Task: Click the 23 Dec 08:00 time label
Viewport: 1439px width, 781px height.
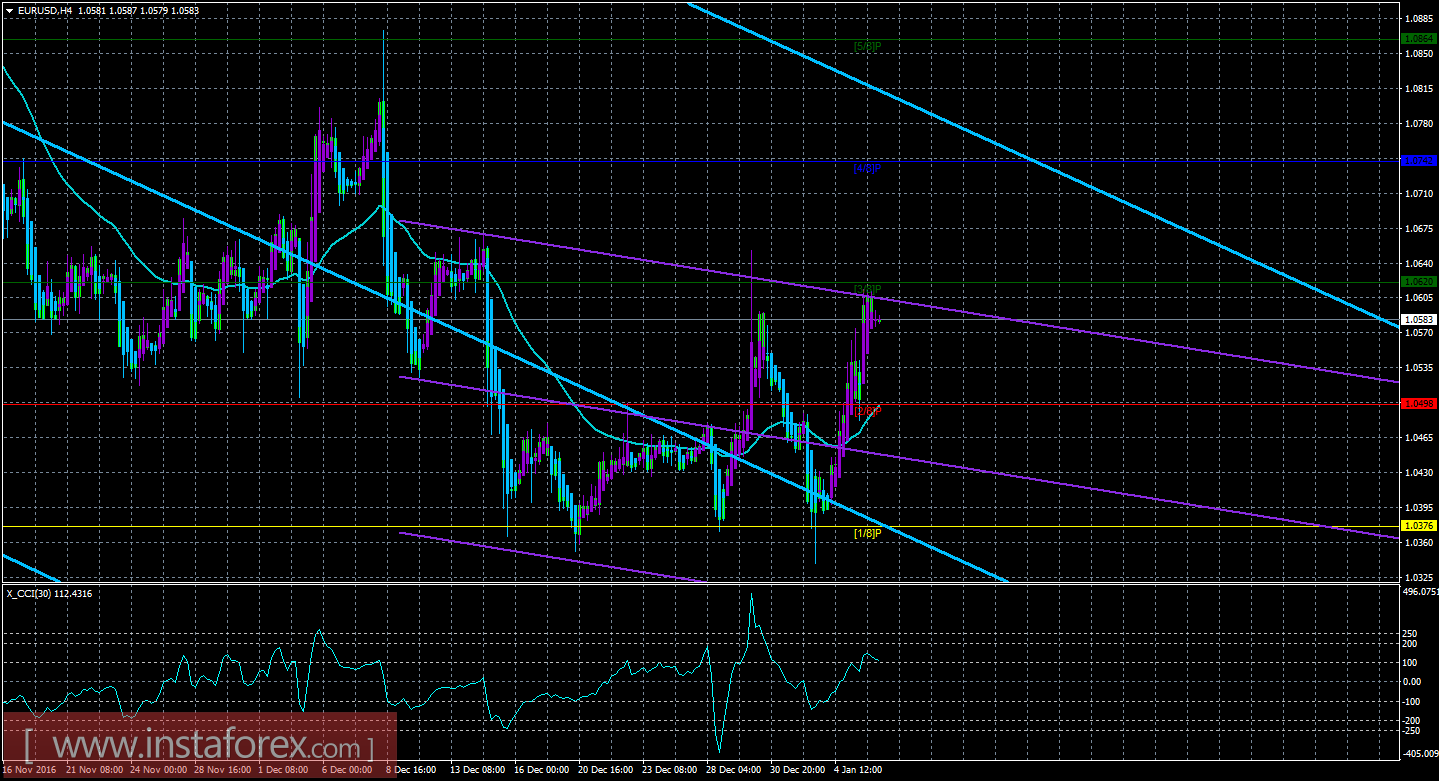Action: (x=667, y=771)
